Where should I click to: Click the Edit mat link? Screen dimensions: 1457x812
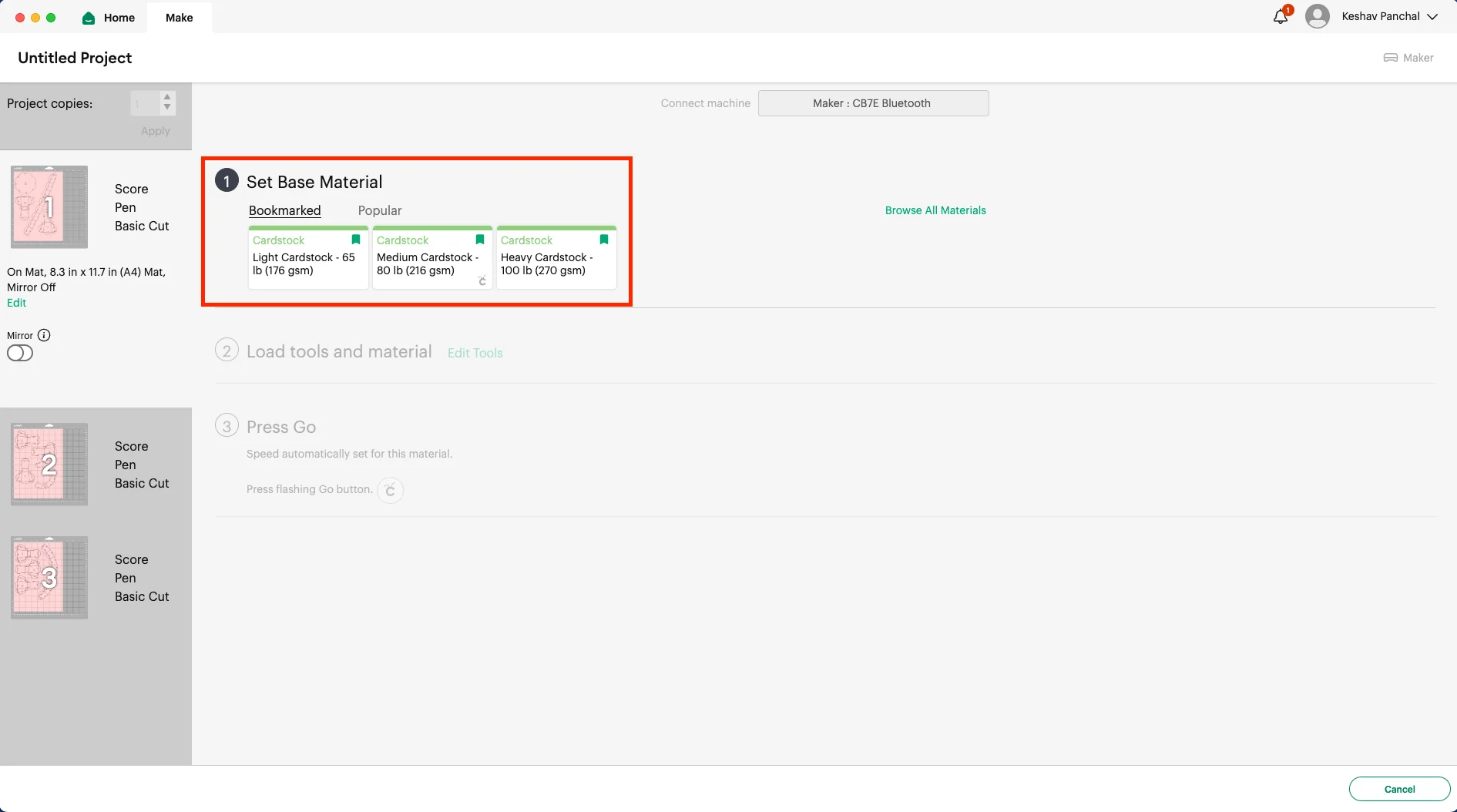click(x=16, y=303)
